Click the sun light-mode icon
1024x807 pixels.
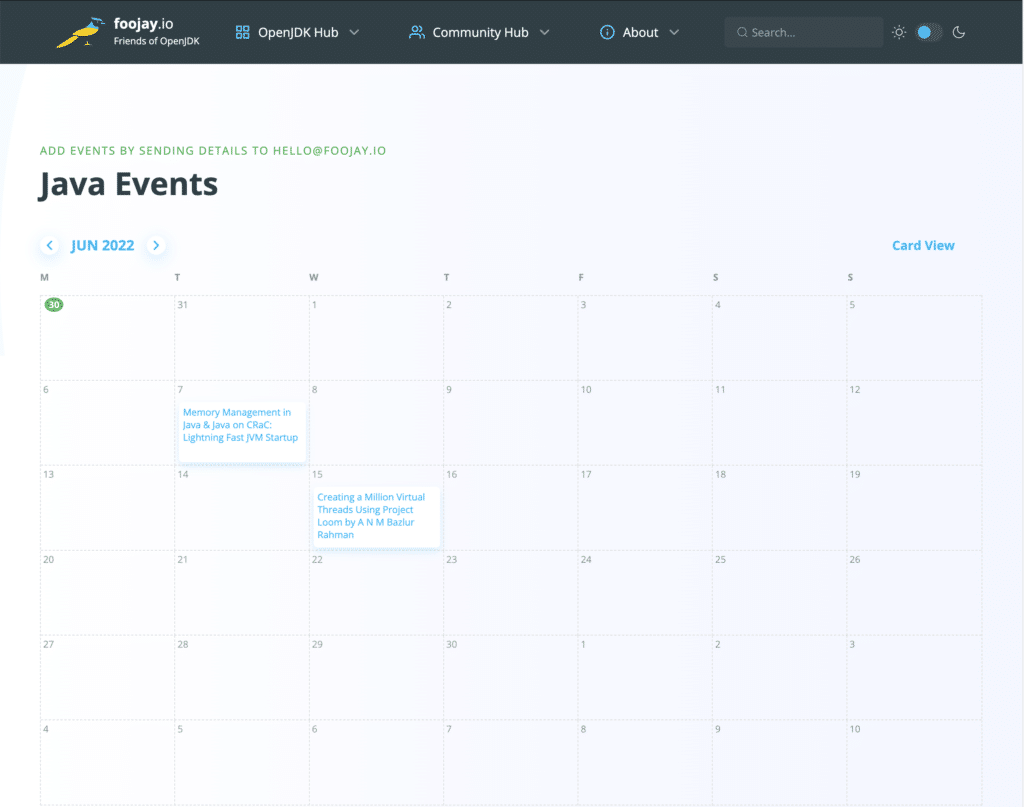899,32
